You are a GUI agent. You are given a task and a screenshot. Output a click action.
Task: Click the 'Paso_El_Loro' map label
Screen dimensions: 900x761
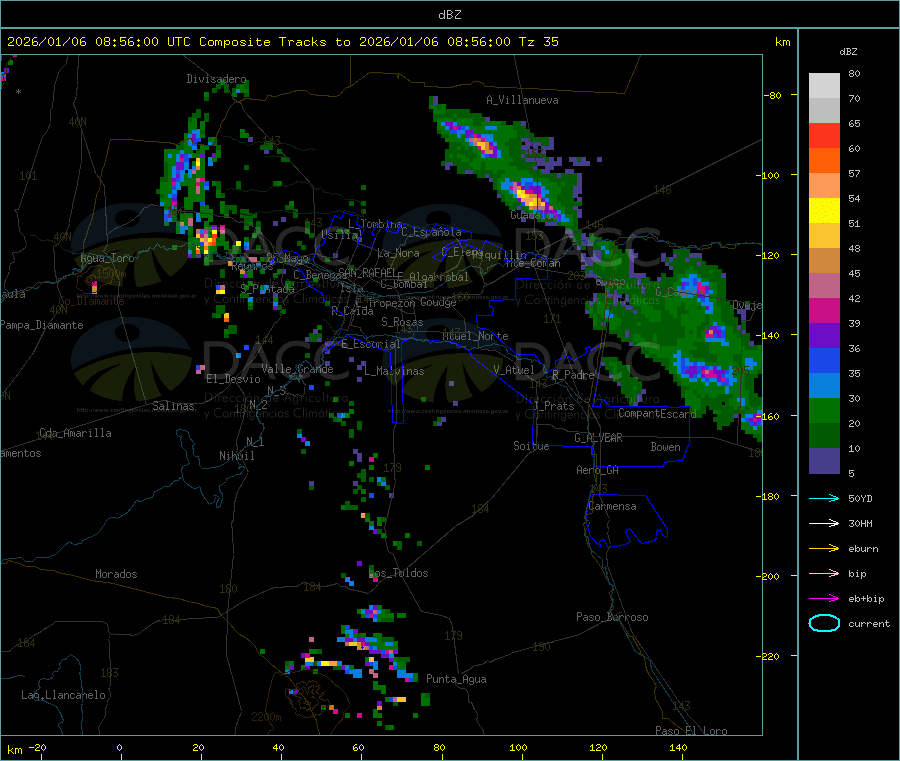point(691,731)
